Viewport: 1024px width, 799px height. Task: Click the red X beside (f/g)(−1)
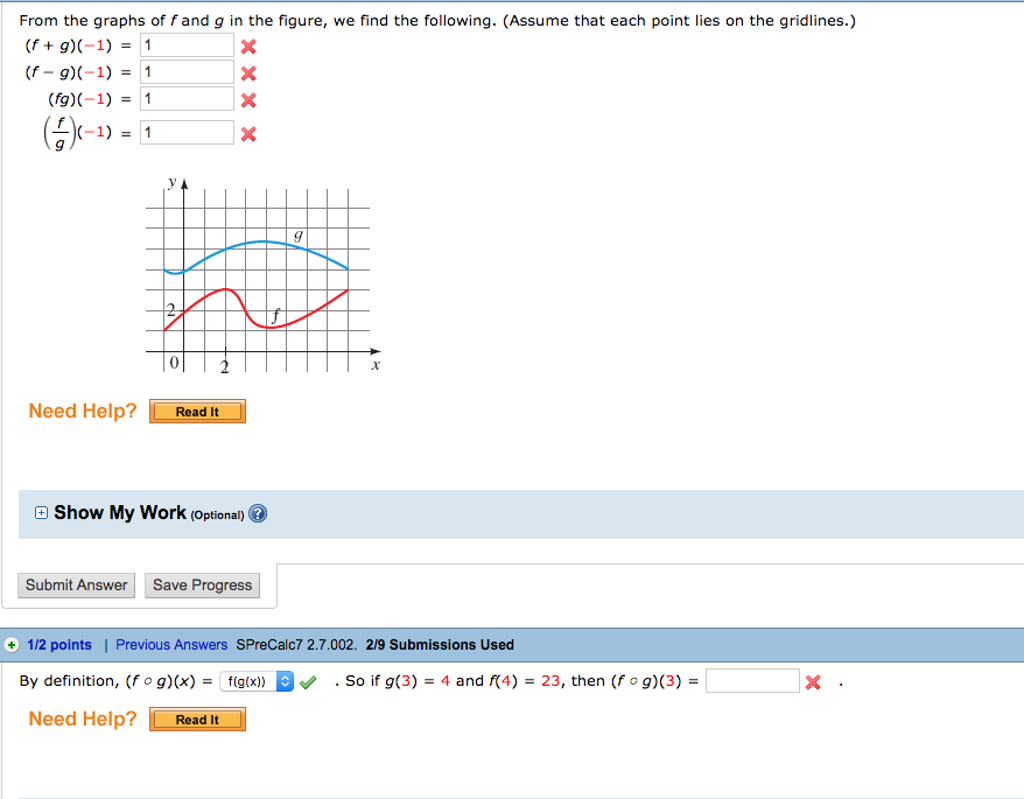(x=250, y=132)
